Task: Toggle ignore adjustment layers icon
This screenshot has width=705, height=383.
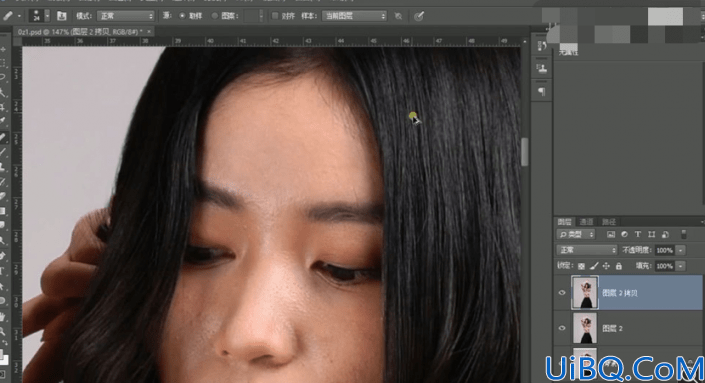Action: (398, 16)
